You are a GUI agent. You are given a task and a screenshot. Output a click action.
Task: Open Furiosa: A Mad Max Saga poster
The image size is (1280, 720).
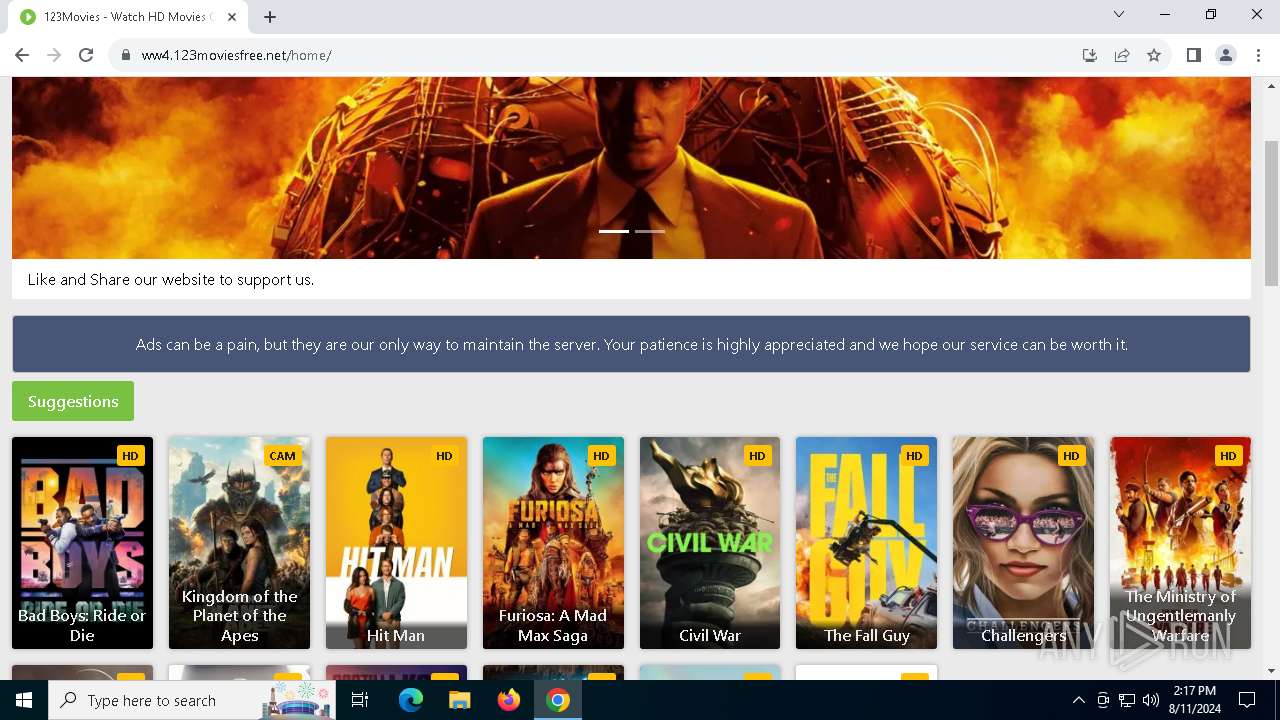553,543
